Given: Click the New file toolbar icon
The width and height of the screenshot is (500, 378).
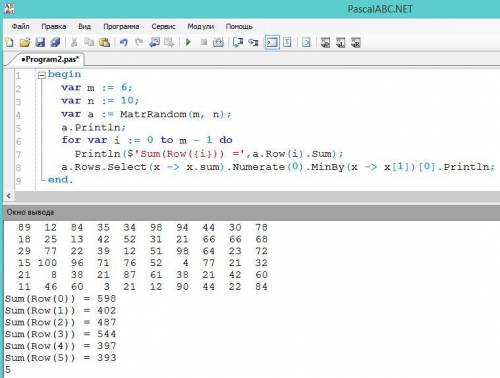Looking at the screenshot, I should (x=10, y=42).
